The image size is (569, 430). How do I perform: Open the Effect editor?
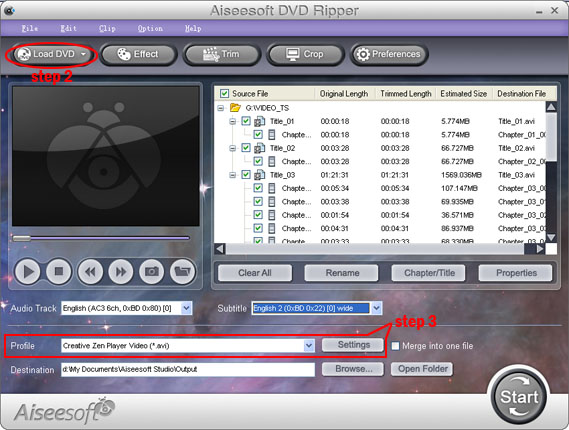pos(138,54)
